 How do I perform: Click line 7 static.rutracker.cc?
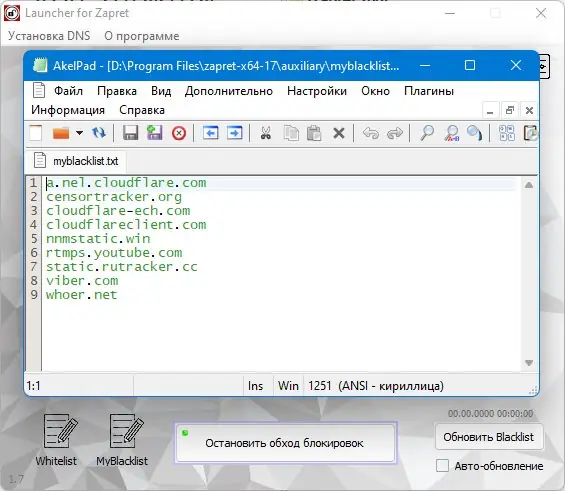pyautogui.click(x=122, y=267)
